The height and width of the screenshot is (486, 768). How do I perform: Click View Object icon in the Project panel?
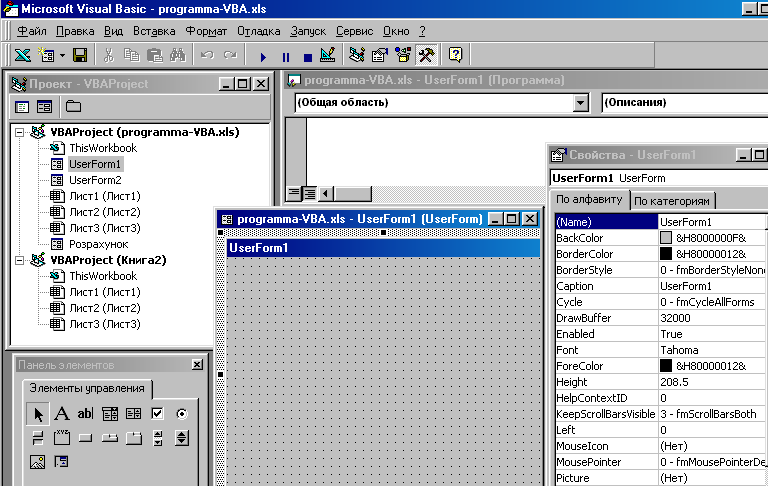coord(45,106)
